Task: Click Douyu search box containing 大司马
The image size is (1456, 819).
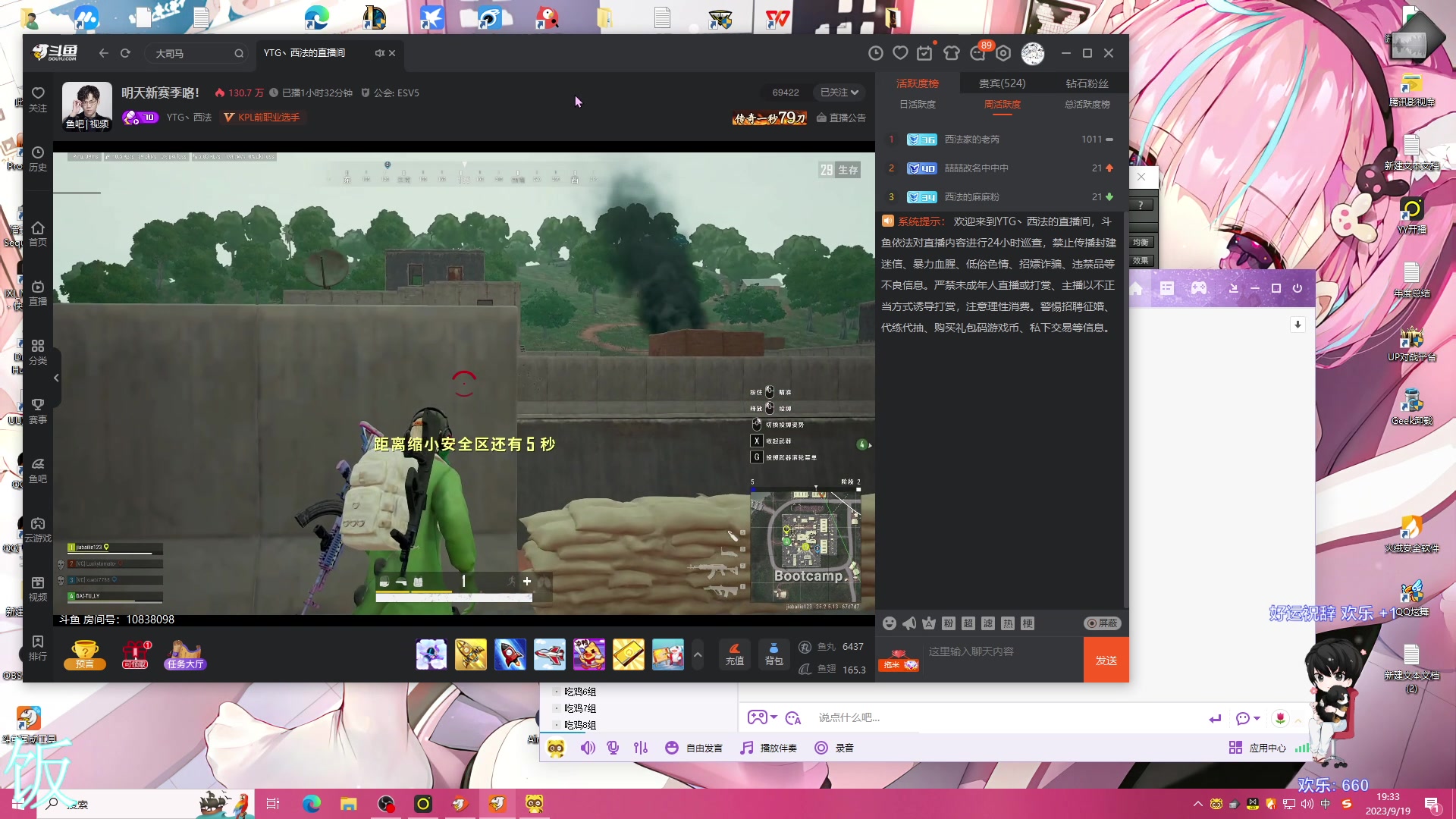Action: (196, 53)
